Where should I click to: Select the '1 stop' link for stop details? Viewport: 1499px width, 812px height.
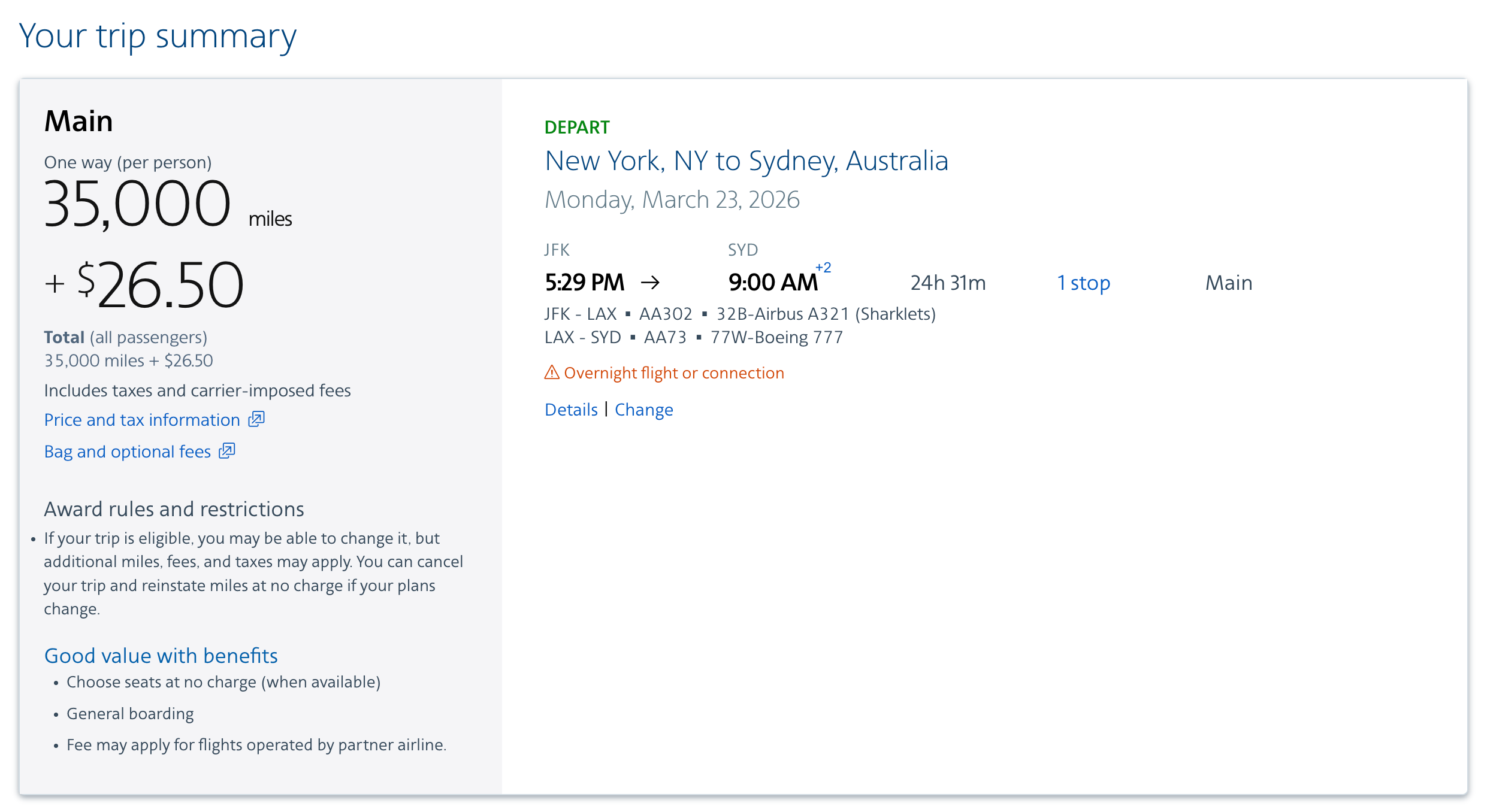(1084, 282)
